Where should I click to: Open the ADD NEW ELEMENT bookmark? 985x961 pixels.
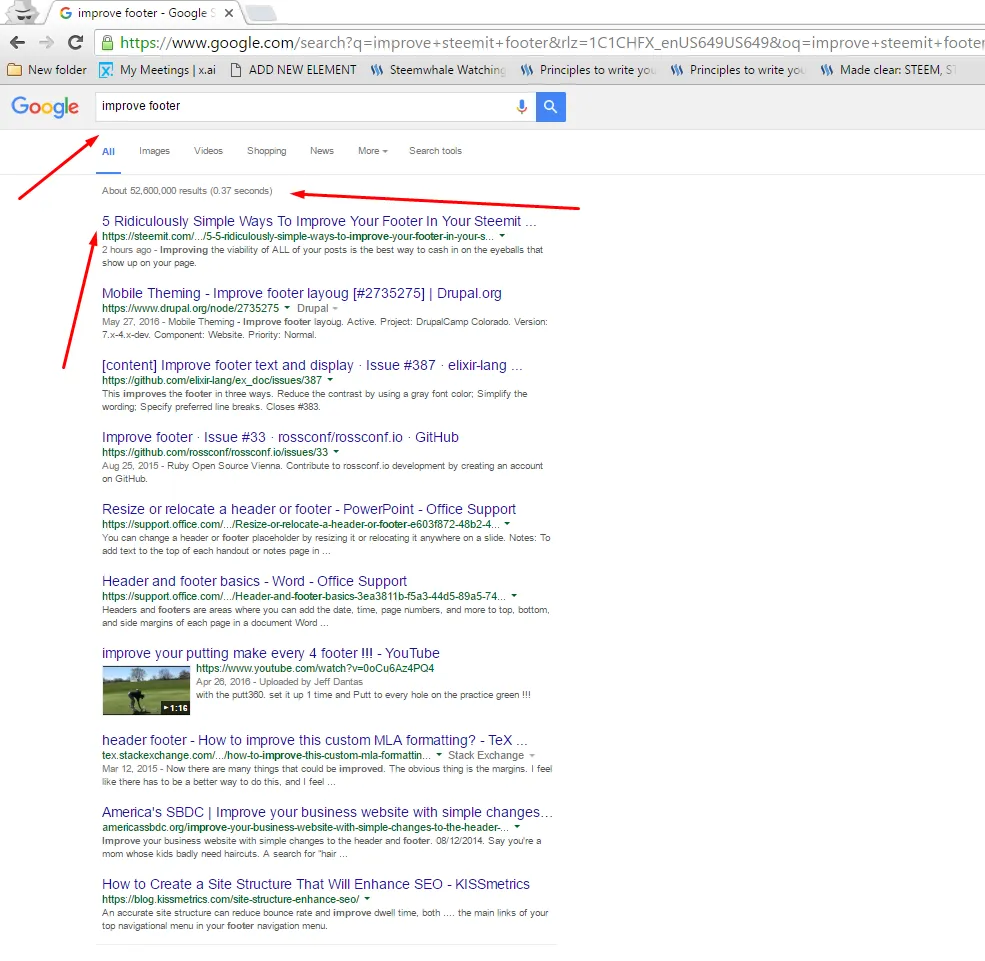coord(293,70)
